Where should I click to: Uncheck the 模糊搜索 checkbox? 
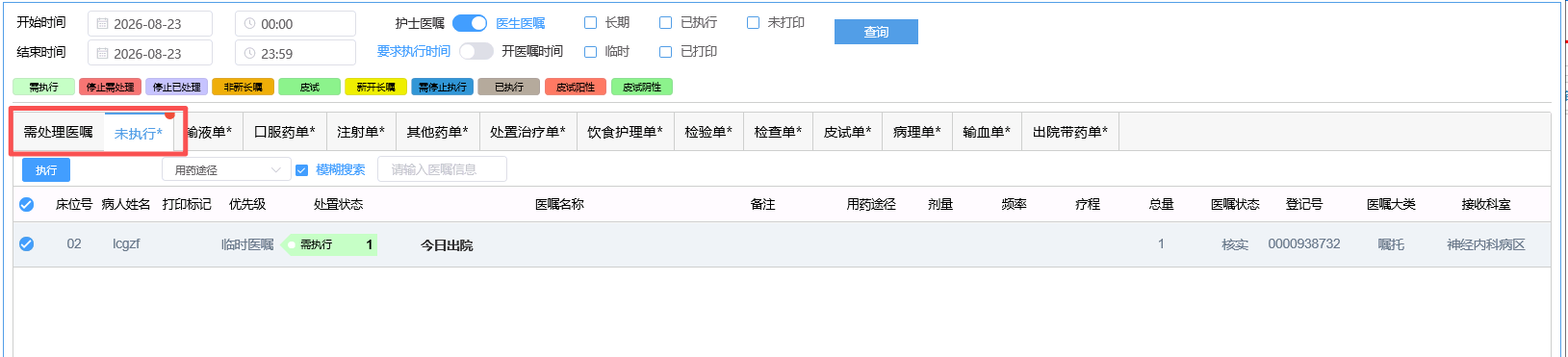tap(301, 169)
